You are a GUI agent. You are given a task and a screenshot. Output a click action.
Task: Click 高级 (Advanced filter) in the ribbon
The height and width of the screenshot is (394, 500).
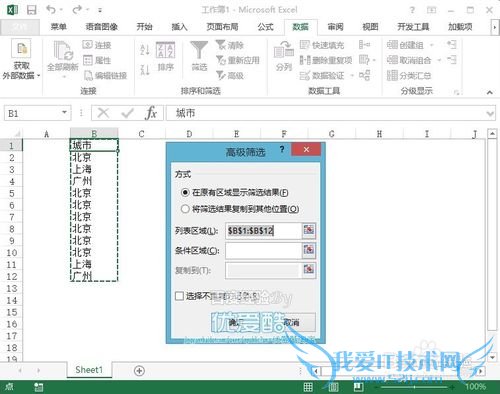click(230, 76)
